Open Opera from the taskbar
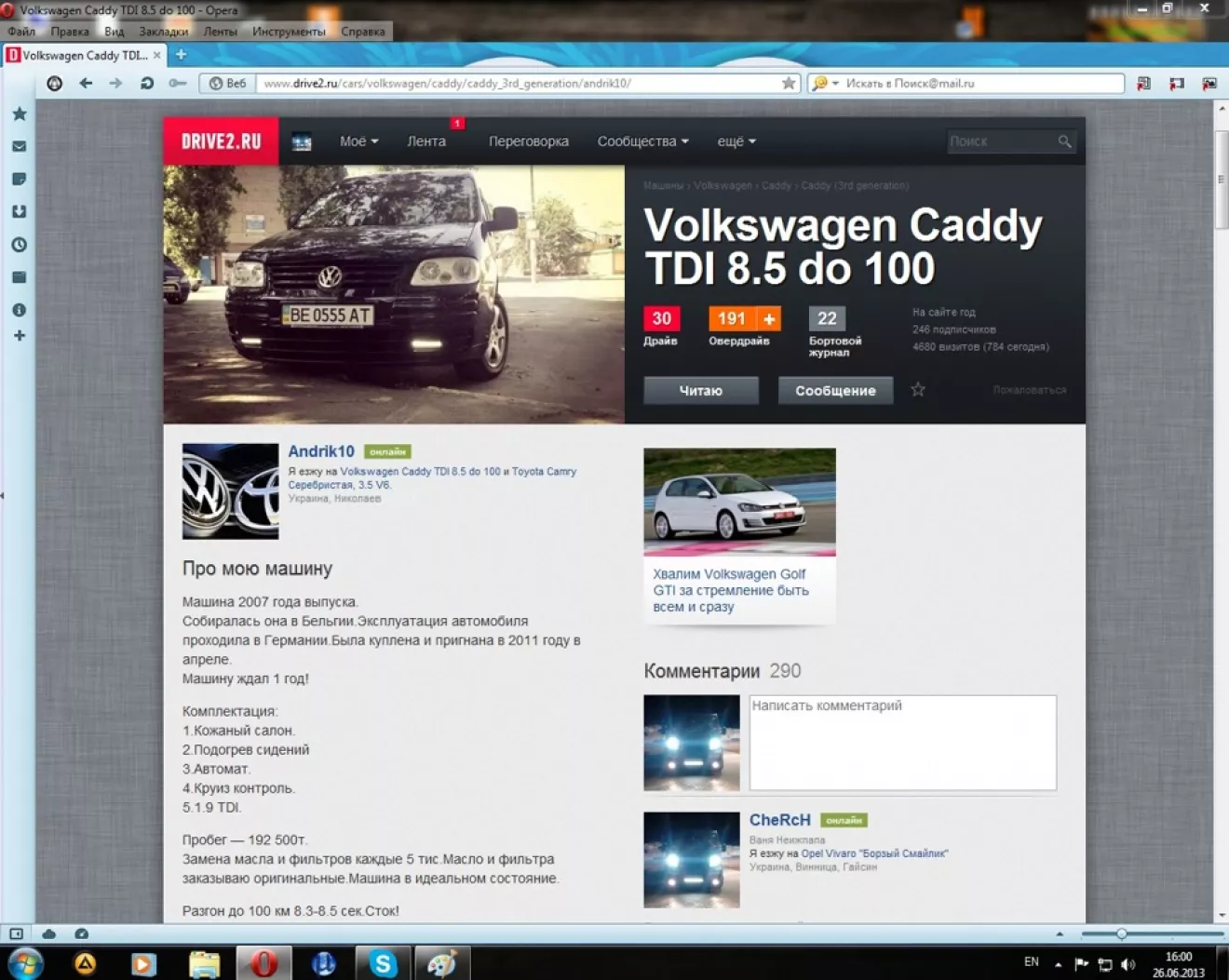The width and height of the screenshot is (1229, 980). pos(263,963)
